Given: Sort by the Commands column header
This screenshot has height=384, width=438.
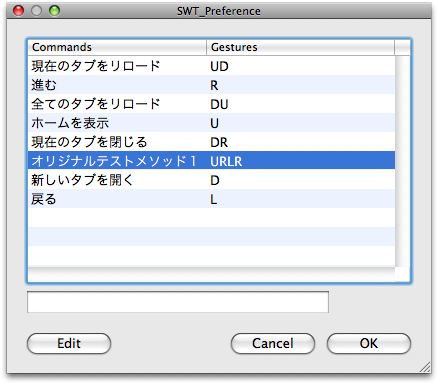Looking at the screenshot, I should (117, 47).
